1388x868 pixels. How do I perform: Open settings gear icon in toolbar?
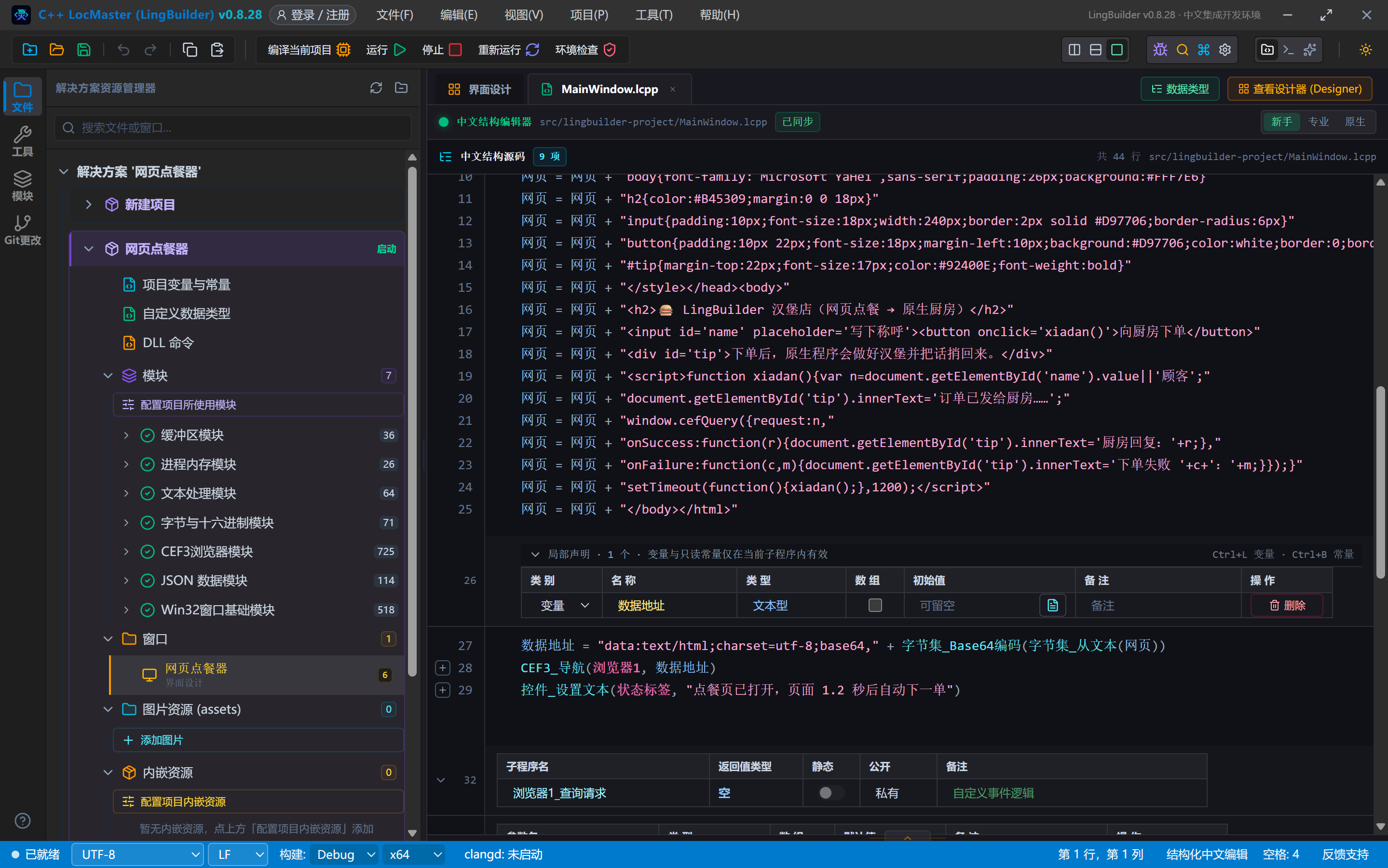pos(1225,50)
